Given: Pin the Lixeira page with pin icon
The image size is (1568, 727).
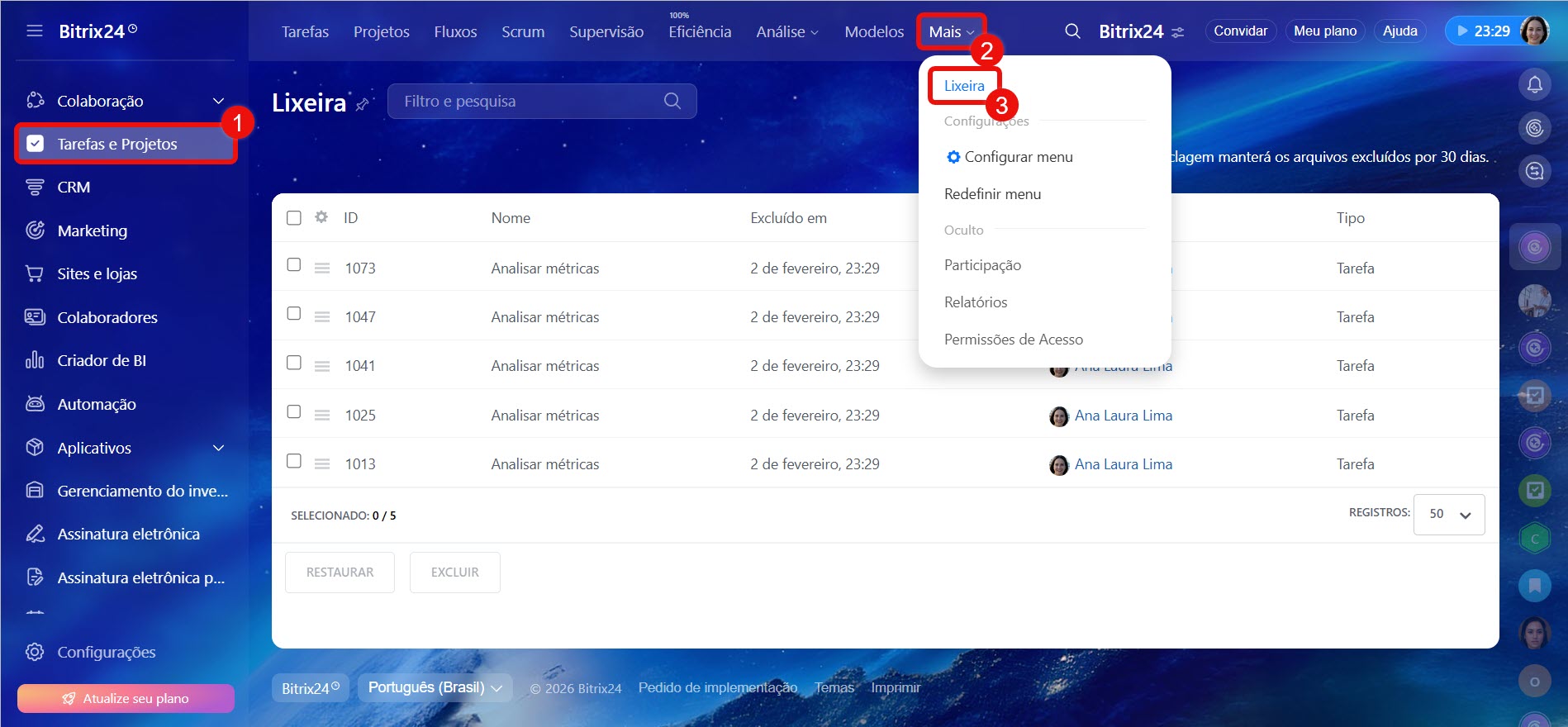Looking at the screenshot, I should point(362,105).
